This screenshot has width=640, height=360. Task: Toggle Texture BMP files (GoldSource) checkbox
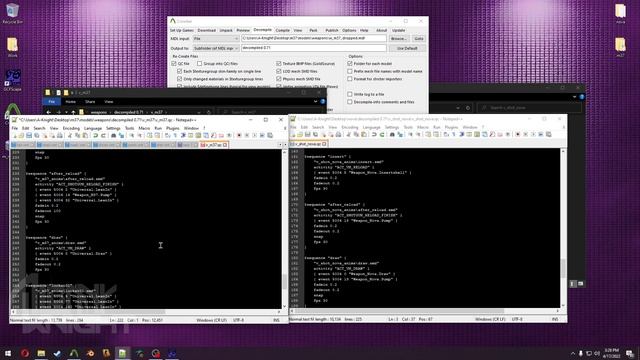(x=279, y=64)
